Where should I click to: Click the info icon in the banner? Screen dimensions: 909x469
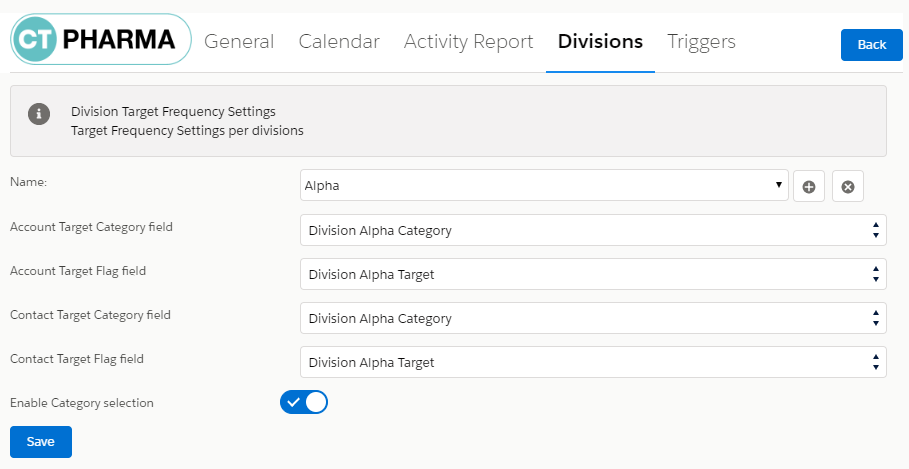[39, 114]
